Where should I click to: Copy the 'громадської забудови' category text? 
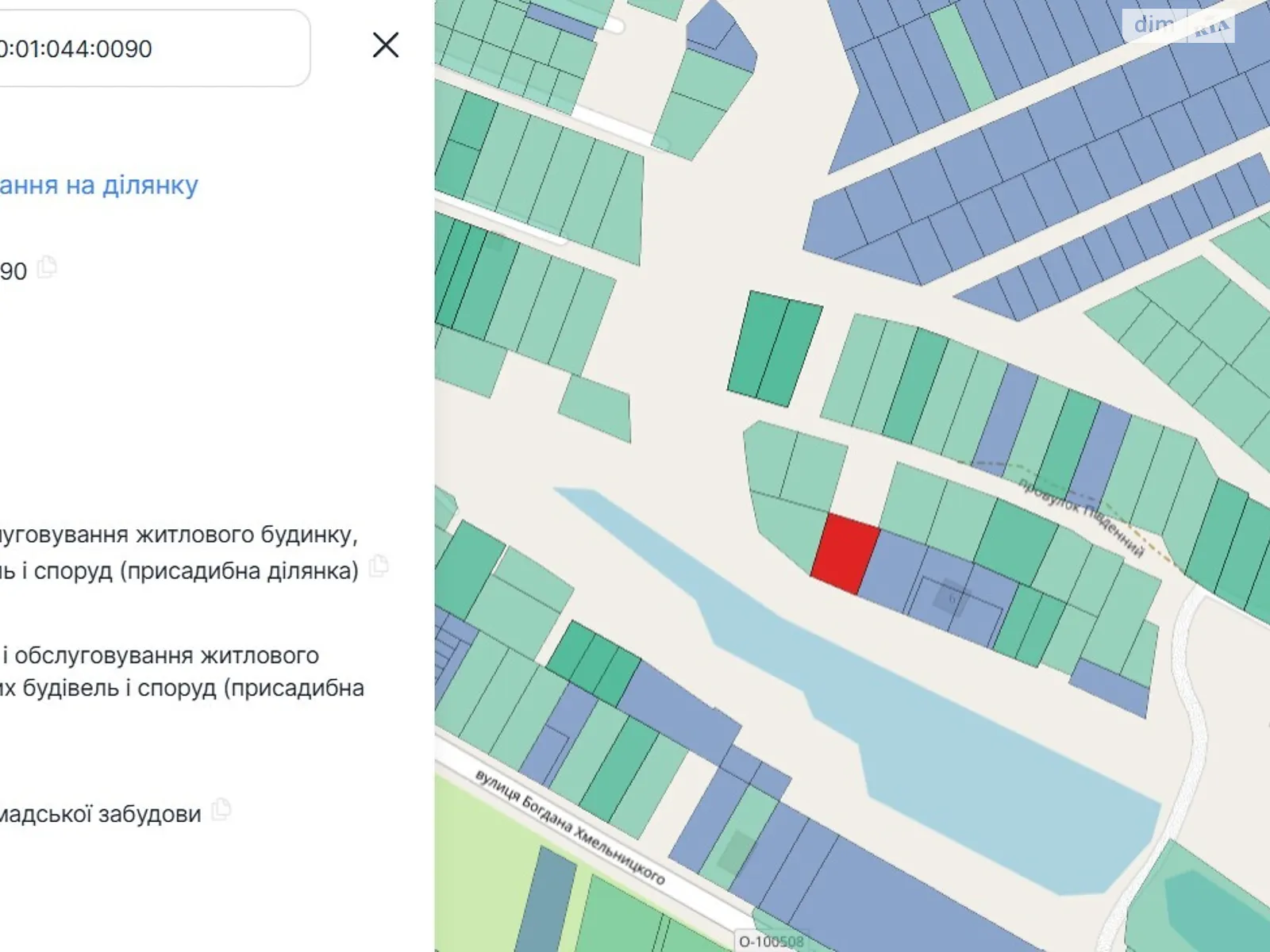[221, 809]
